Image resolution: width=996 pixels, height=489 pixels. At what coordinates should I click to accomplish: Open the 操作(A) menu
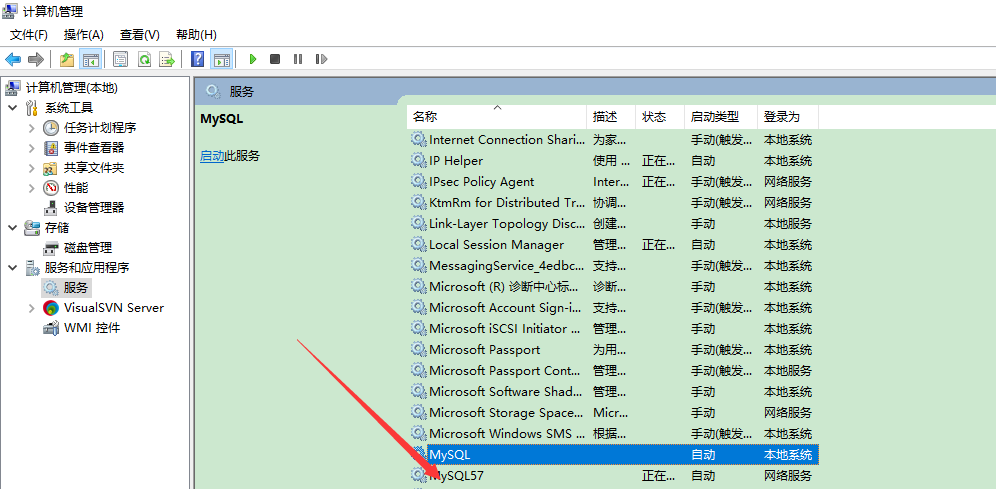pos(84,34)
